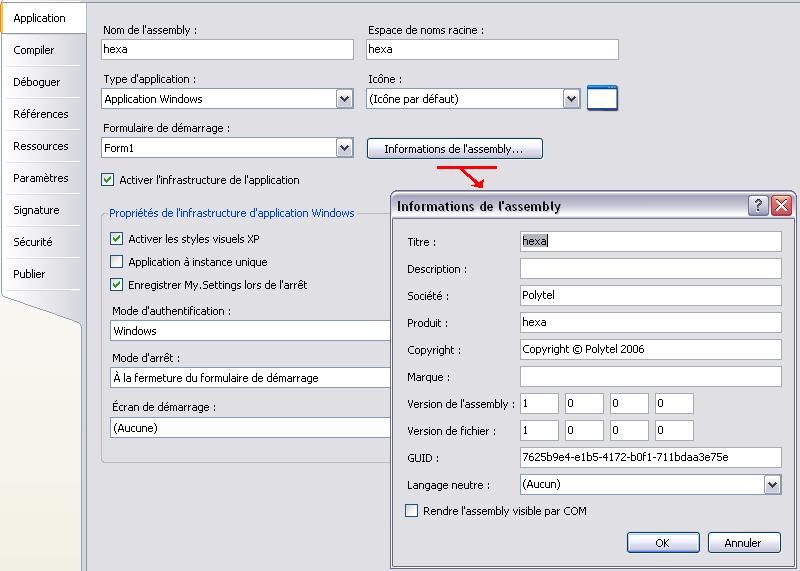Enable Application à instance unique
Viewport: 800px width, 571px height.
click(116, 262)
